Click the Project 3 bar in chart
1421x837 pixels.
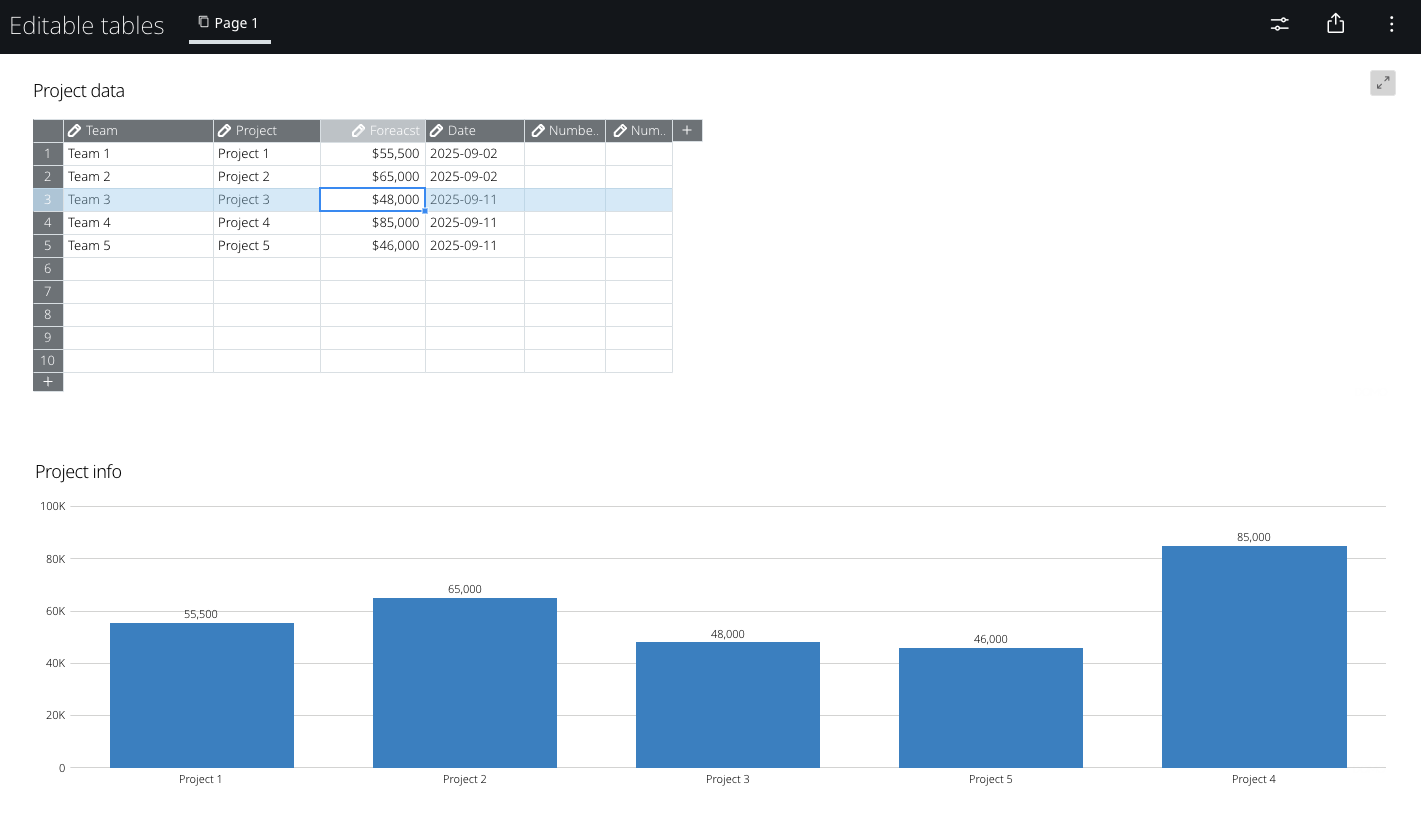tap(728, 705)
